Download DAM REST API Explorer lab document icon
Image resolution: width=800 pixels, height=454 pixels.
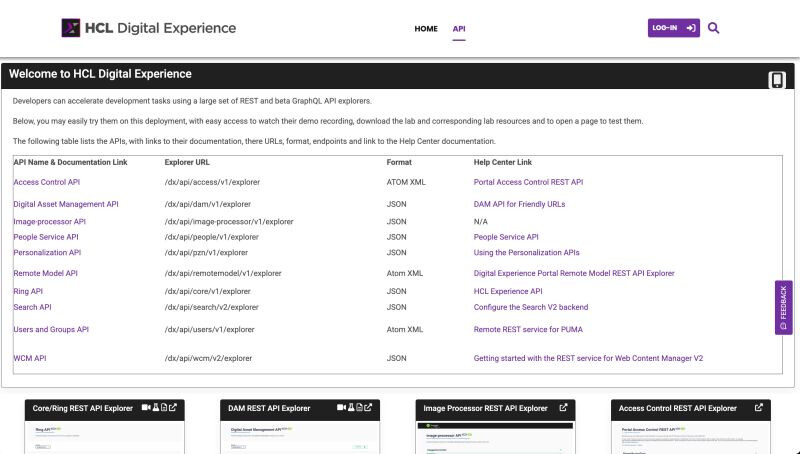pos(359,408)
